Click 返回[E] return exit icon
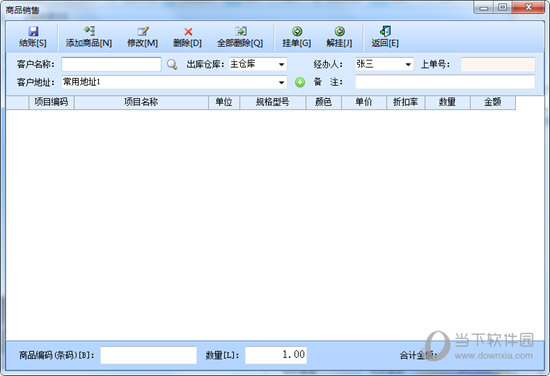This screenshot has height=376, width=550. tap(385, 31)
